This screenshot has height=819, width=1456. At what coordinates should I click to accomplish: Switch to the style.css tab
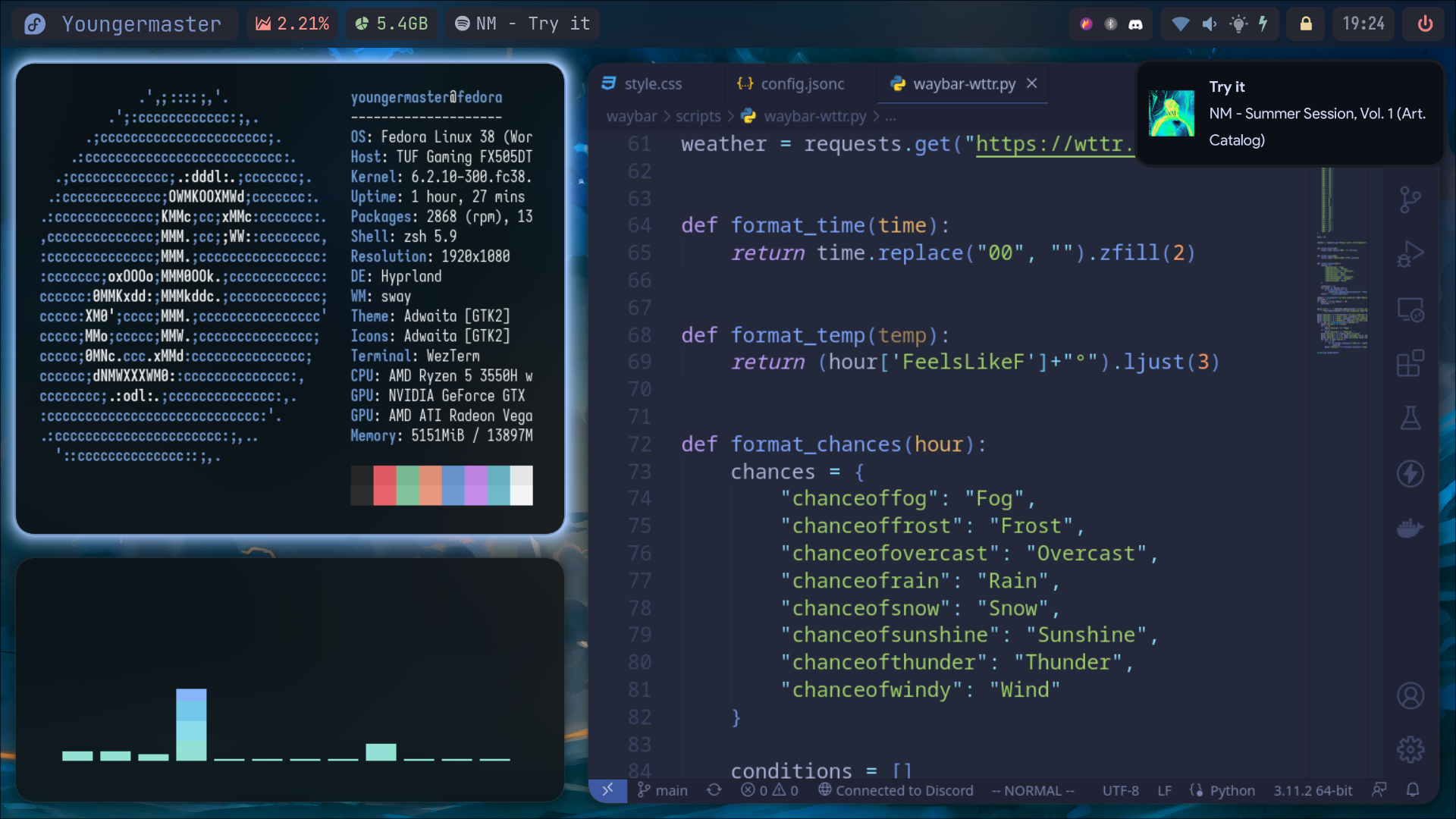(x=651, y=83)
